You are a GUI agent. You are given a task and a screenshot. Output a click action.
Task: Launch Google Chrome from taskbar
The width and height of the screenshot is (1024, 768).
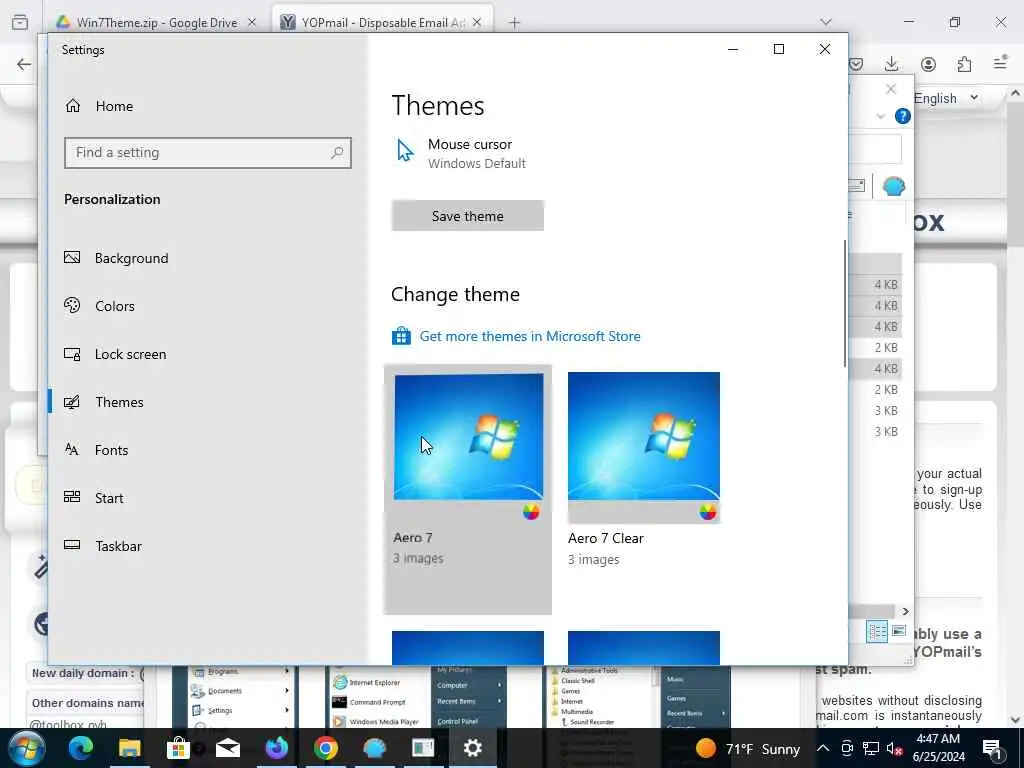325,748
